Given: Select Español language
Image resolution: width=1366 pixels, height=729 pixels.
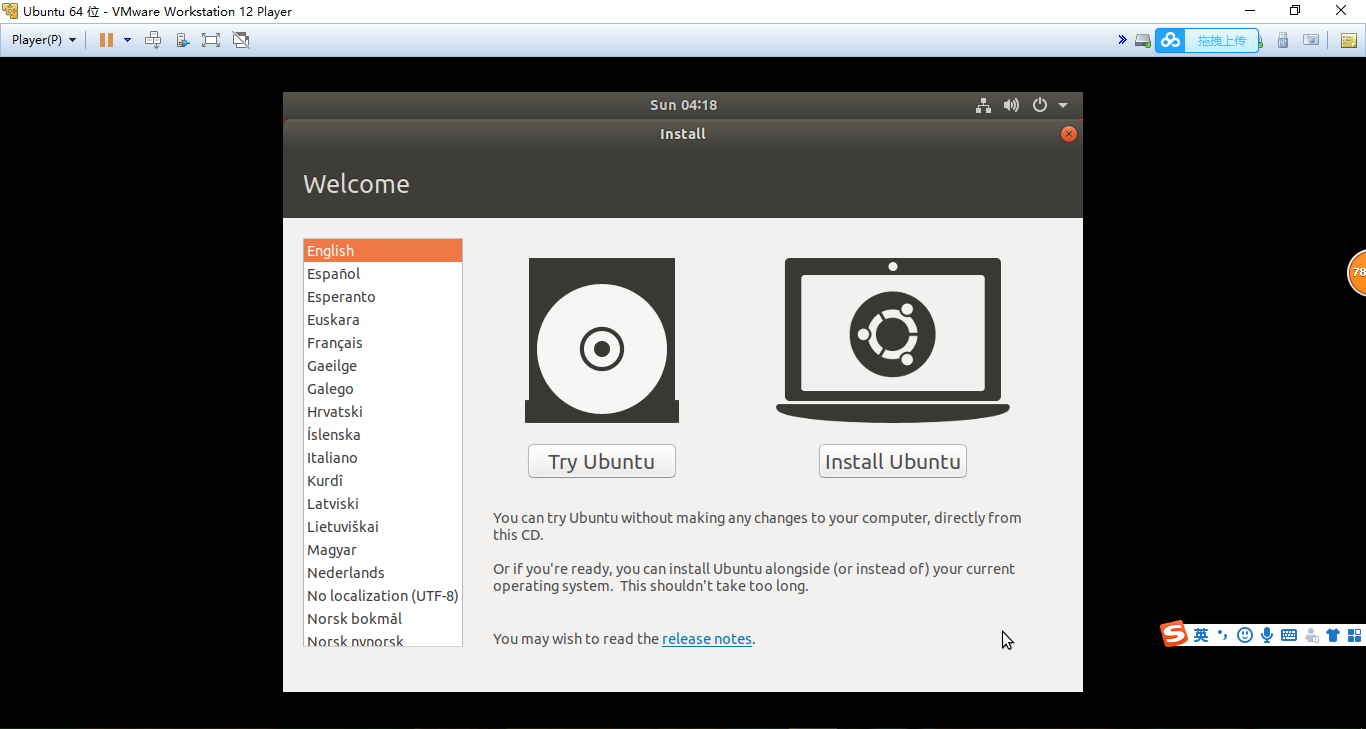Looking at the screenshot, I should coord(383,274).
